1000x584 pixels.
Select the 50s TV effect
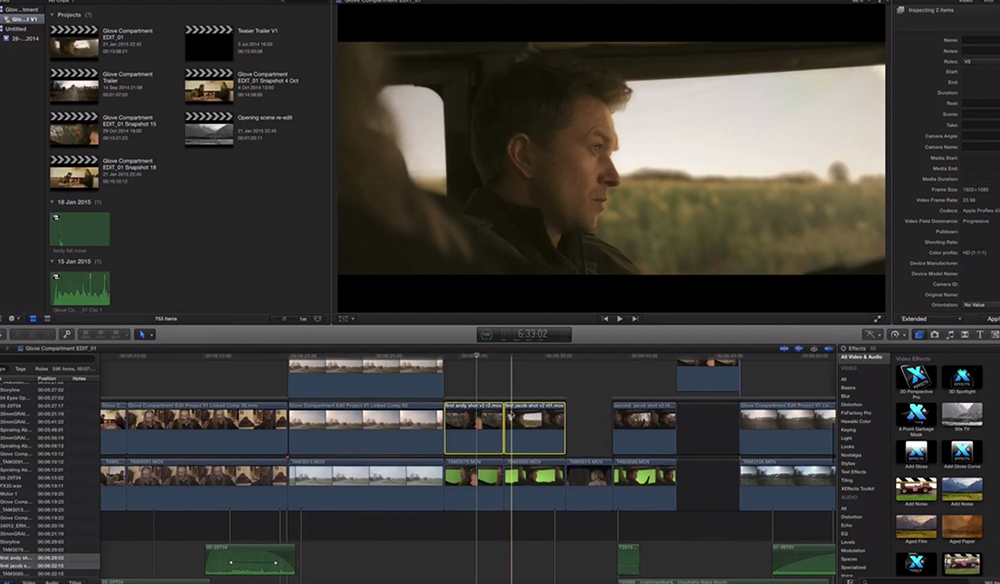[x=963, y=415]
